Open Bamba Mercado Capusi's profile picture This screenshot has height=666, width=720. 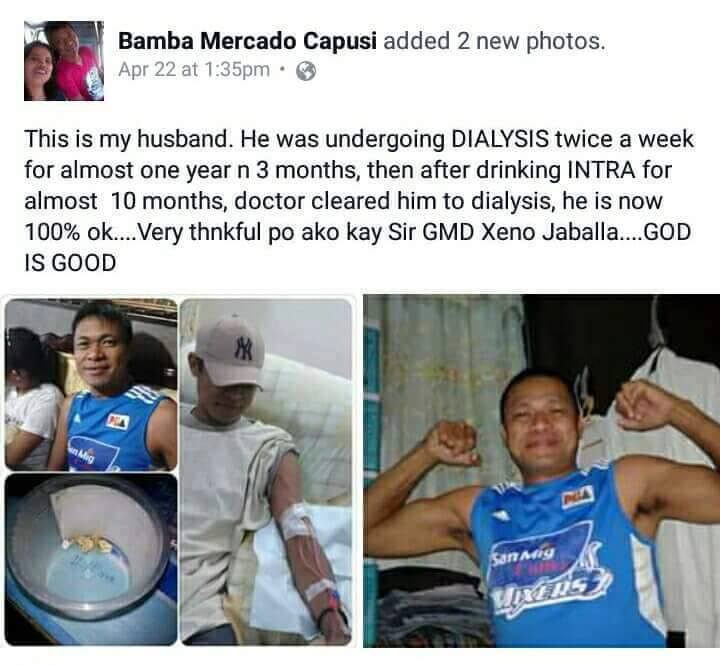(x=64, y=61)
